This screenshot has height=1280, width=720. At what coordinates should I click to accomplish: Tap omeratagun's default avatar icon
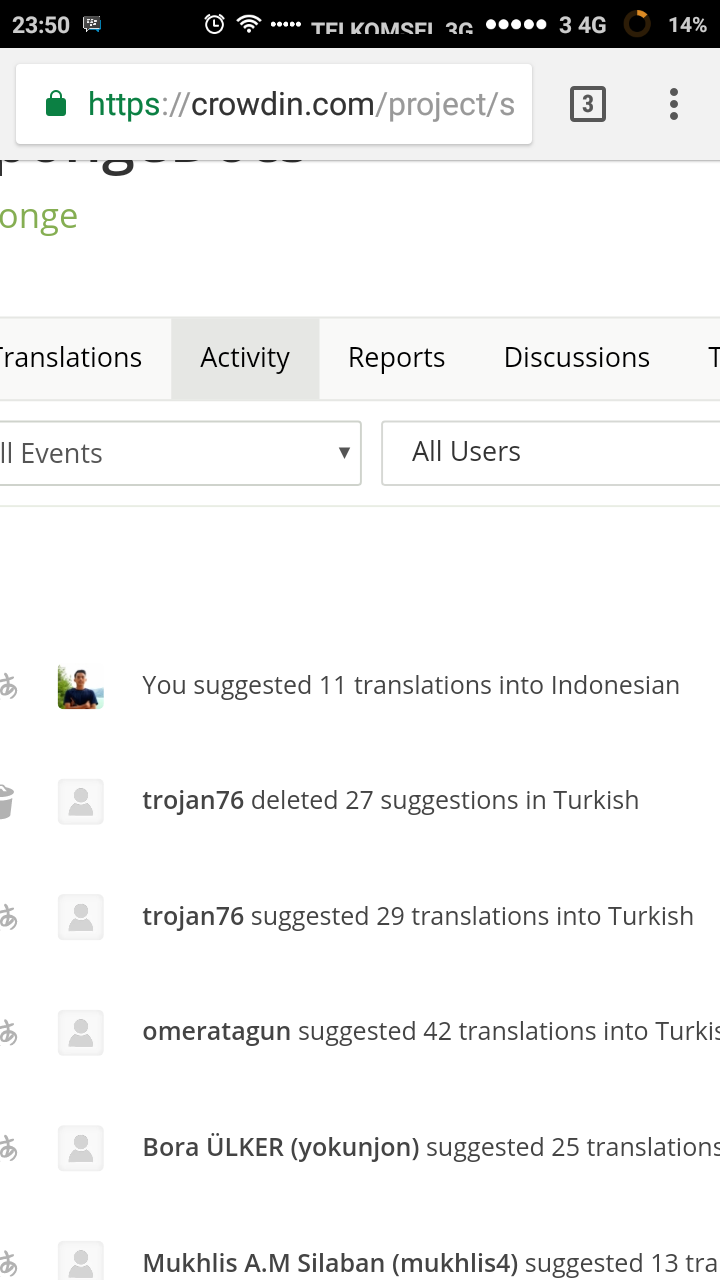click(x=81, y=1032)
